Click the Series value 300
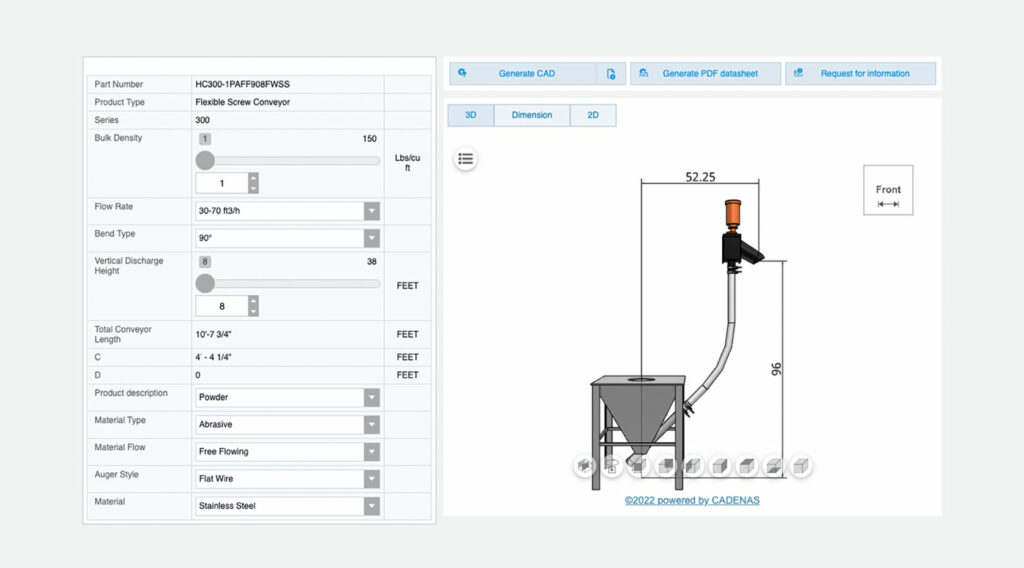 point(202,120)
